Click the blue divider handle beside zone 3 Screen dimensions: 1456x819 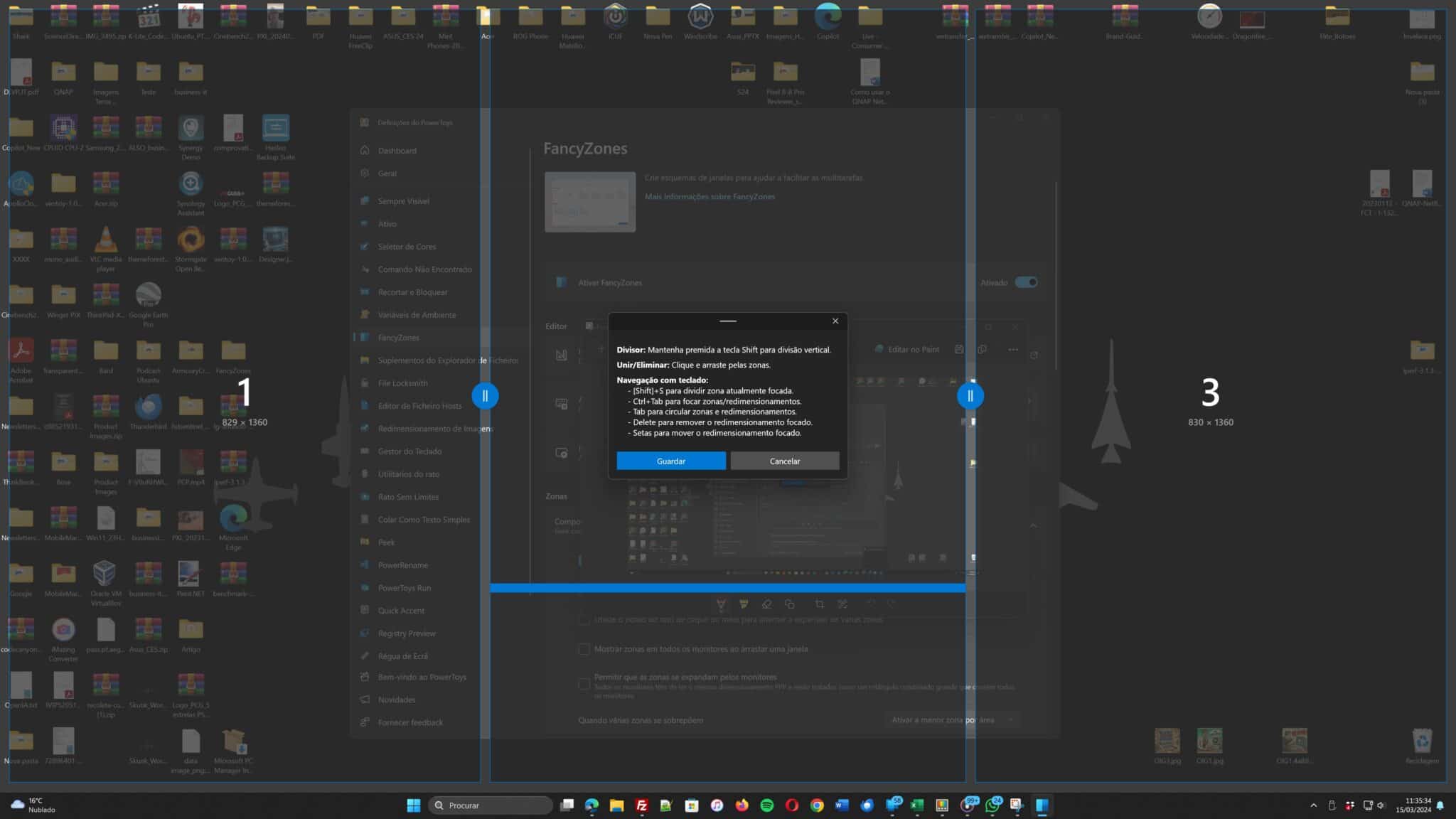pyautogui.click(x=970, y=396)
